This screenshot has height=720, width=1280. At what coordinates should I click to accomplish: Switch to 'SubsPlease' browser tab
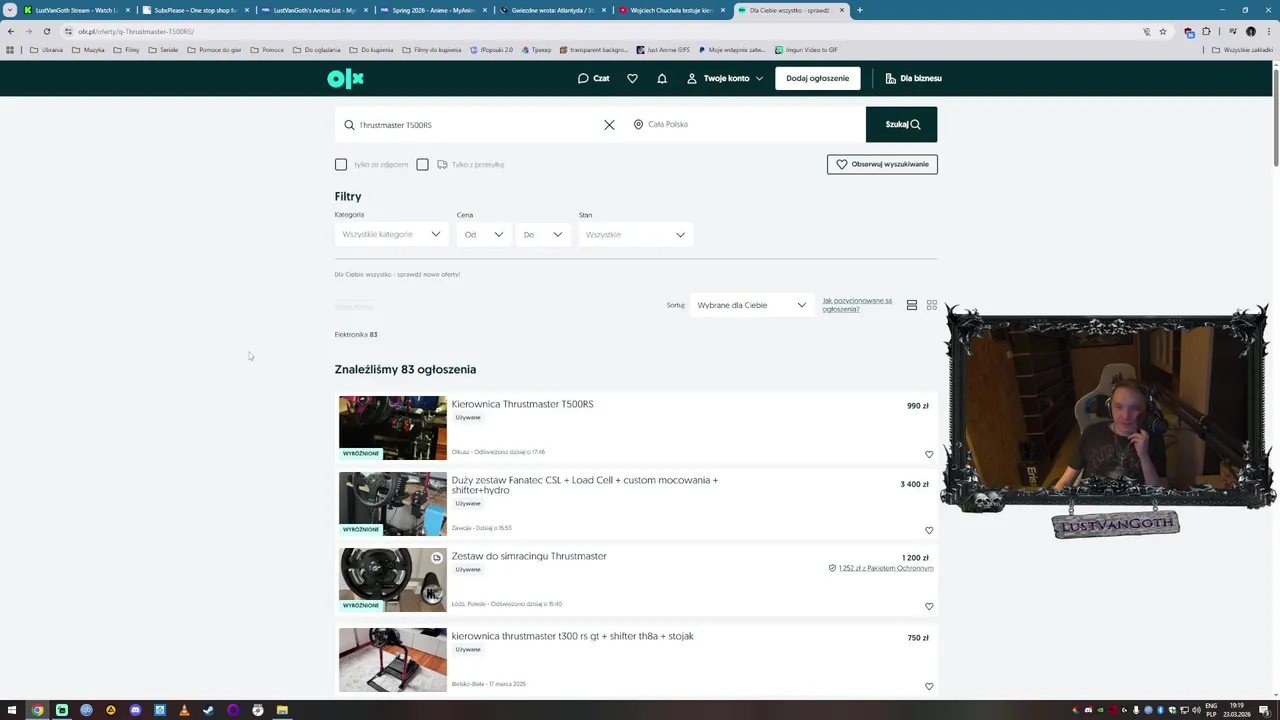195,10
